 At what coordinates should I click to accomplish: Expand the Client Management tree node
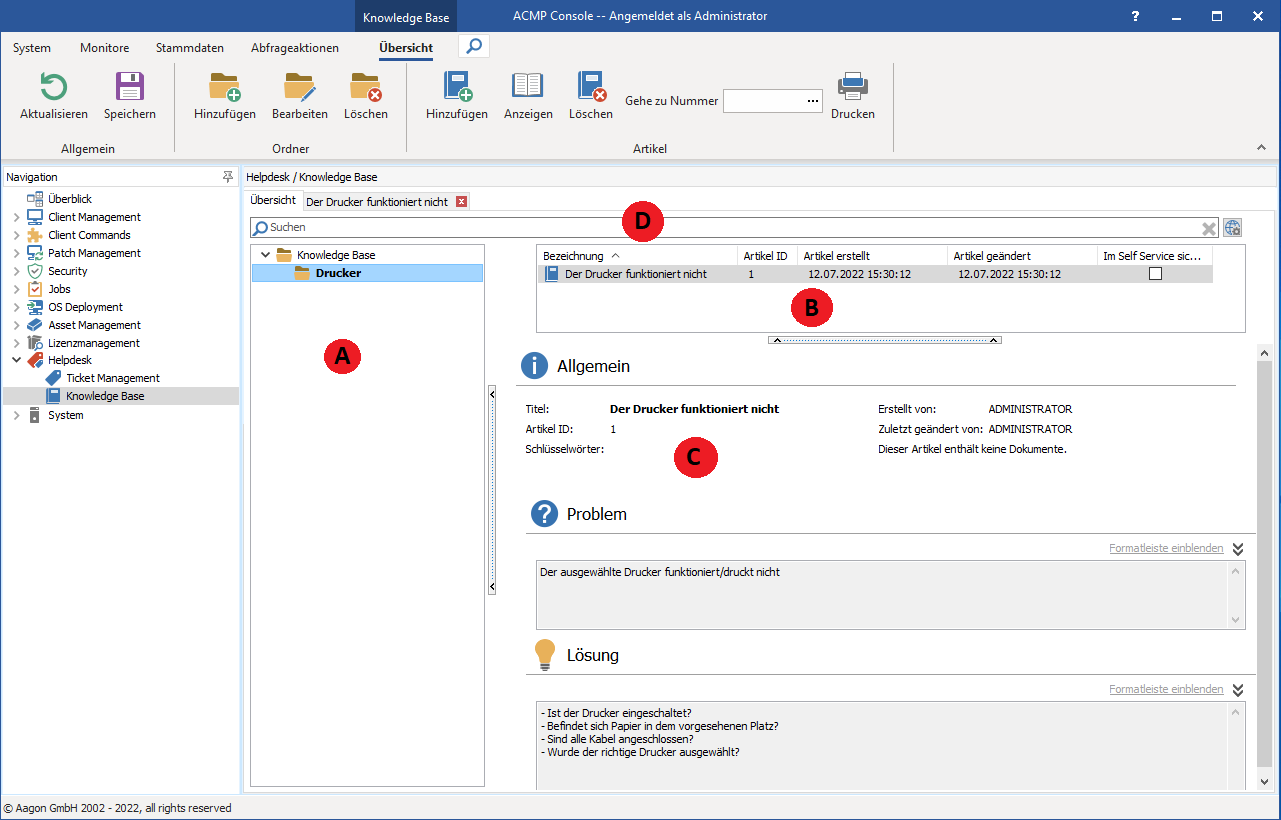pos(16,217)
